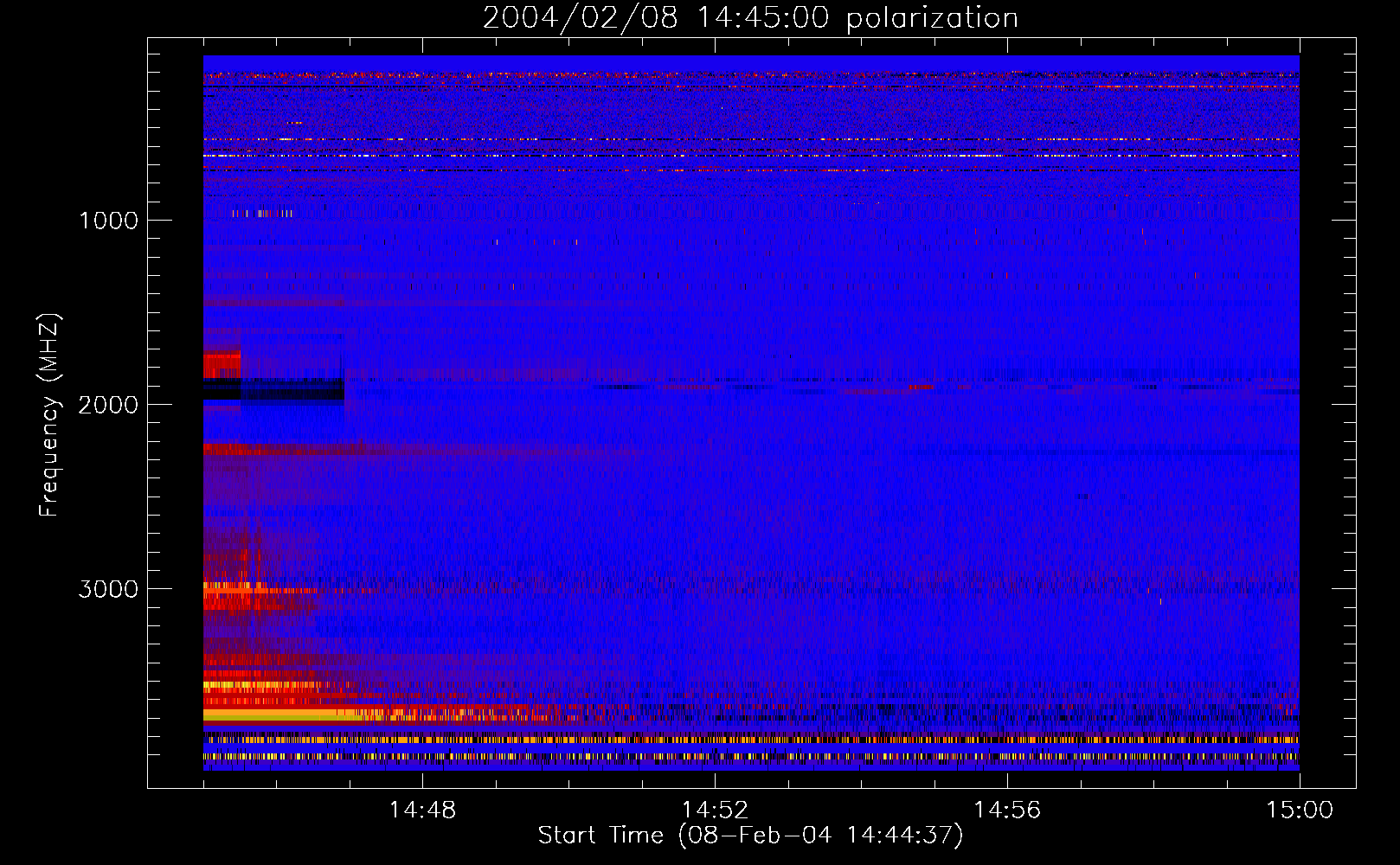
Task: Click the '3000' frequency tick label
Action: 108,589
